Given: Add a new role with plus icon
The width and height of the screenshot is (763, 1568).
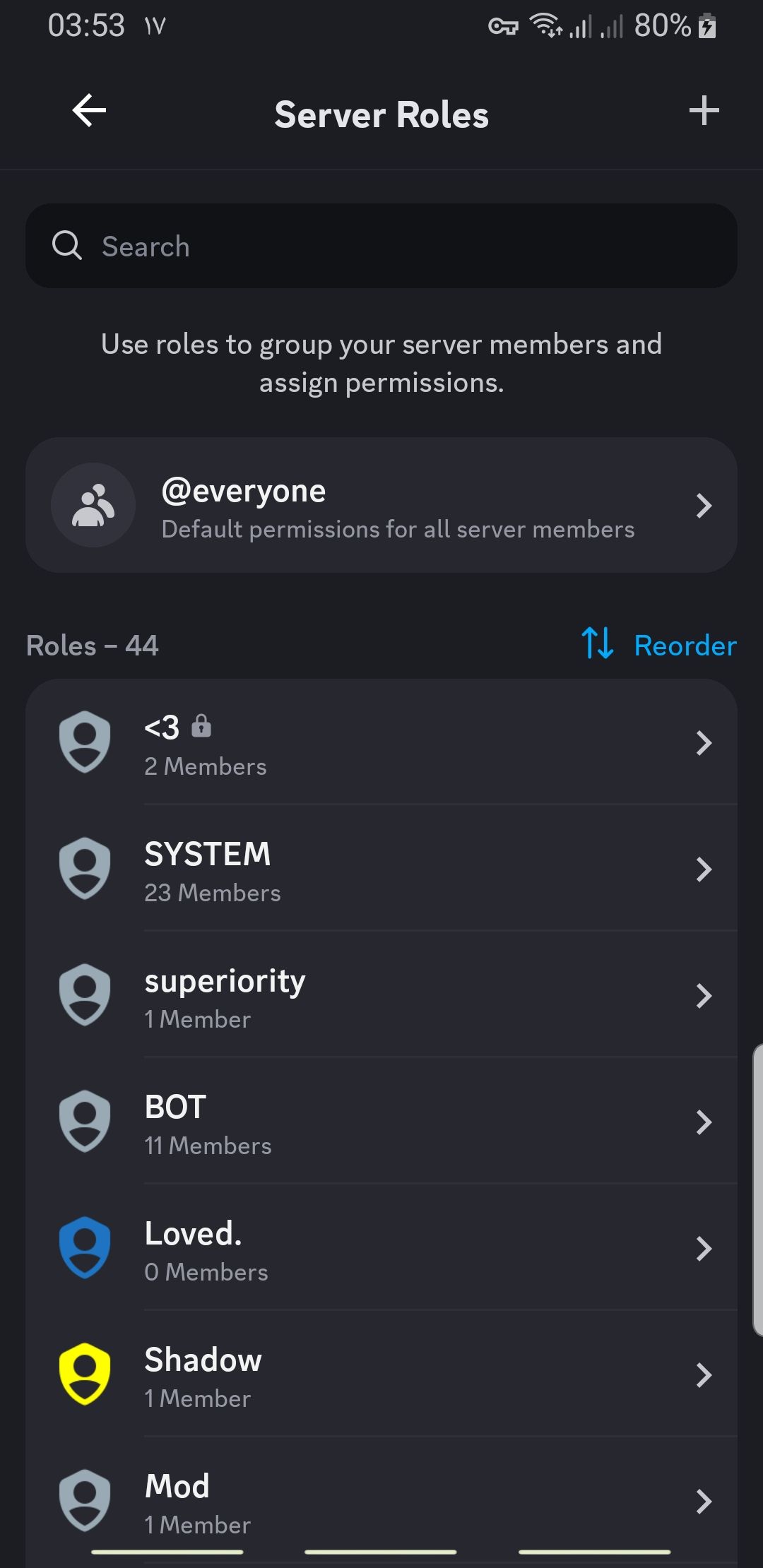Looking at the screenshot, I should click(x=704, y=111).
